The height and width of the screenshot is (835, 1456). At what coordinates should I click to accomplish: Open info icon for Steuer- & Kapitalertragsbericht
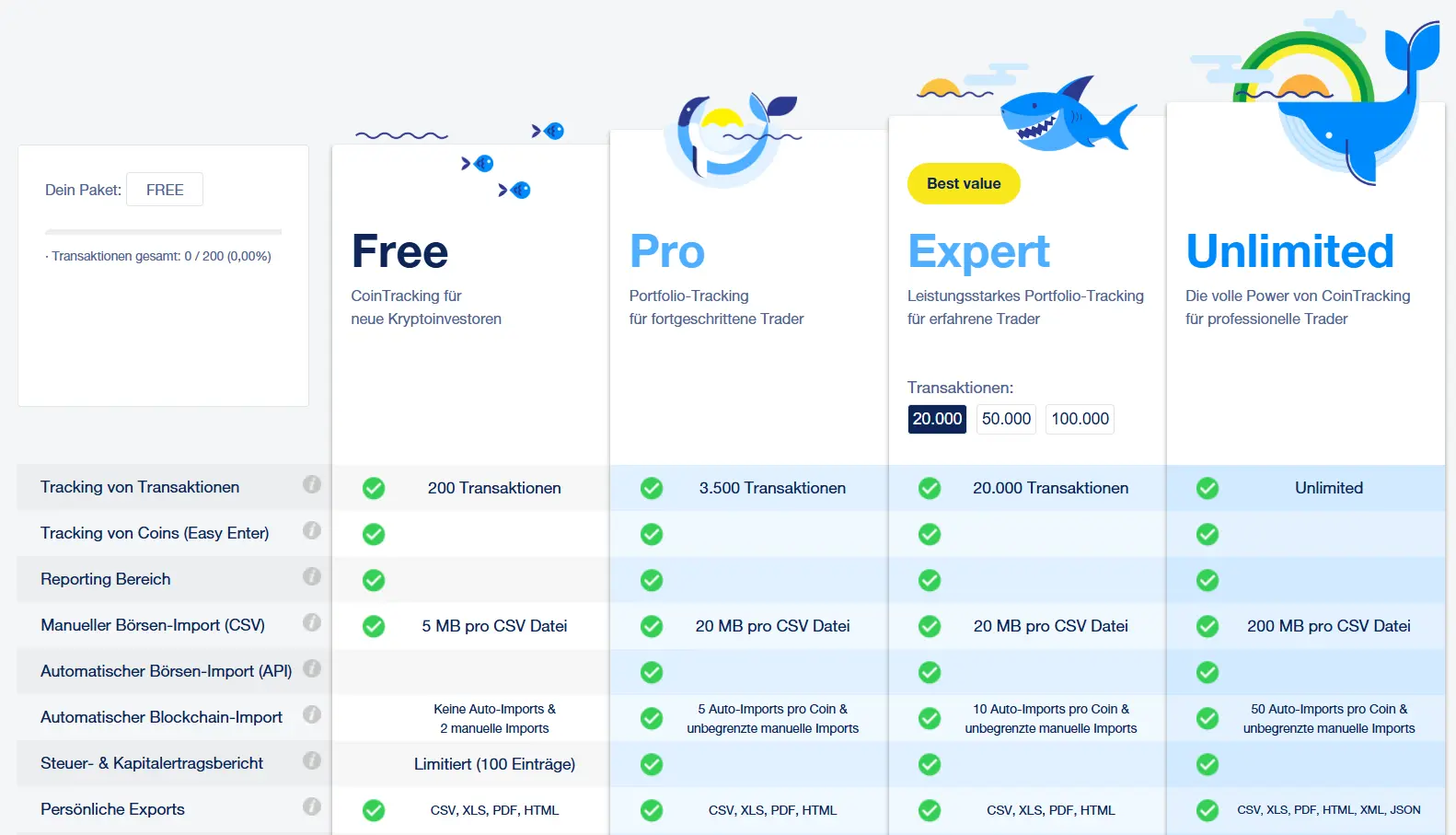312,760
